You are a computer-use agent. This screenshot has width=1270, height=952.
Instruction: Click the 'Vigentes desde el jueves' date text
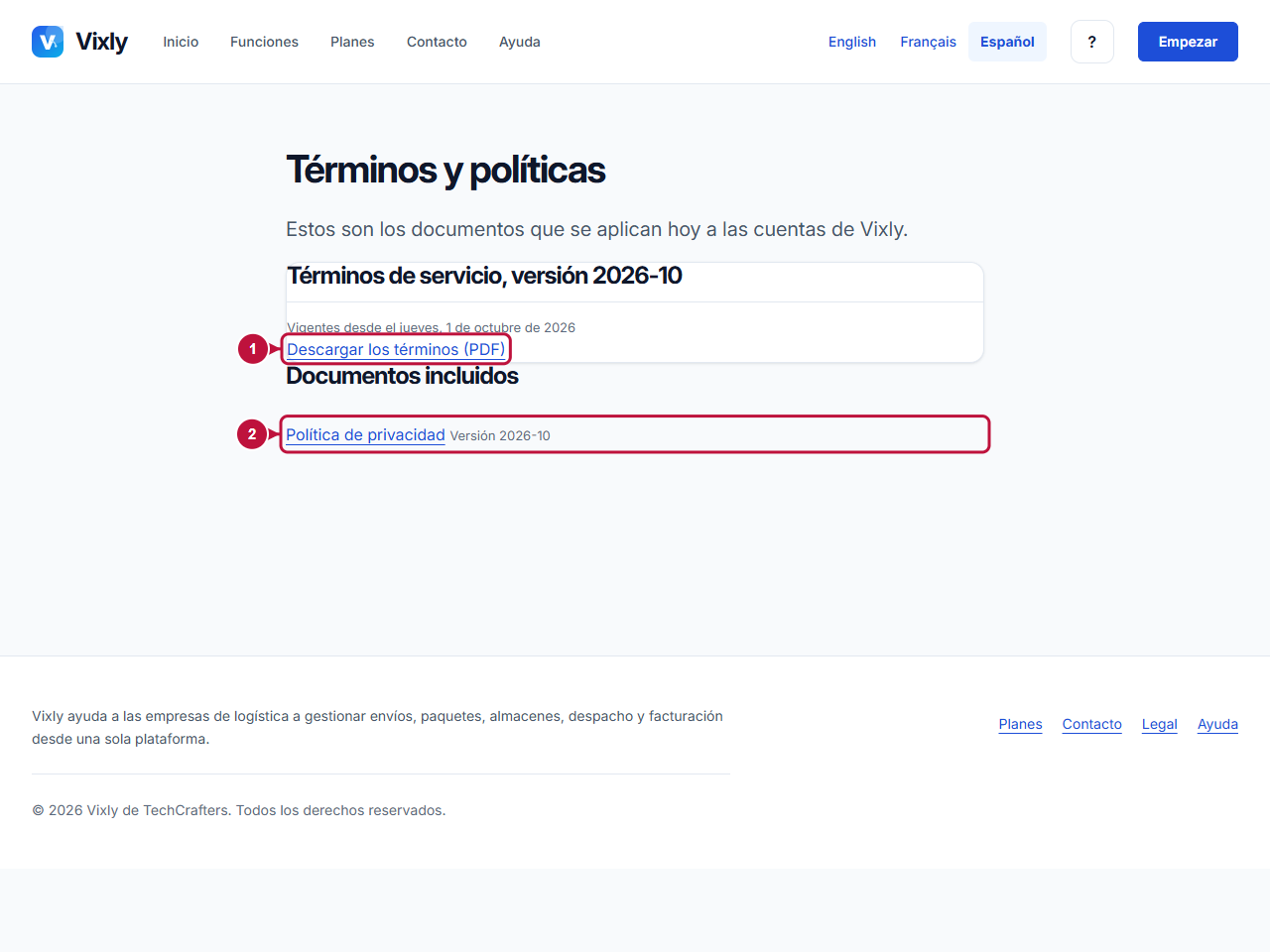[431, 327]
